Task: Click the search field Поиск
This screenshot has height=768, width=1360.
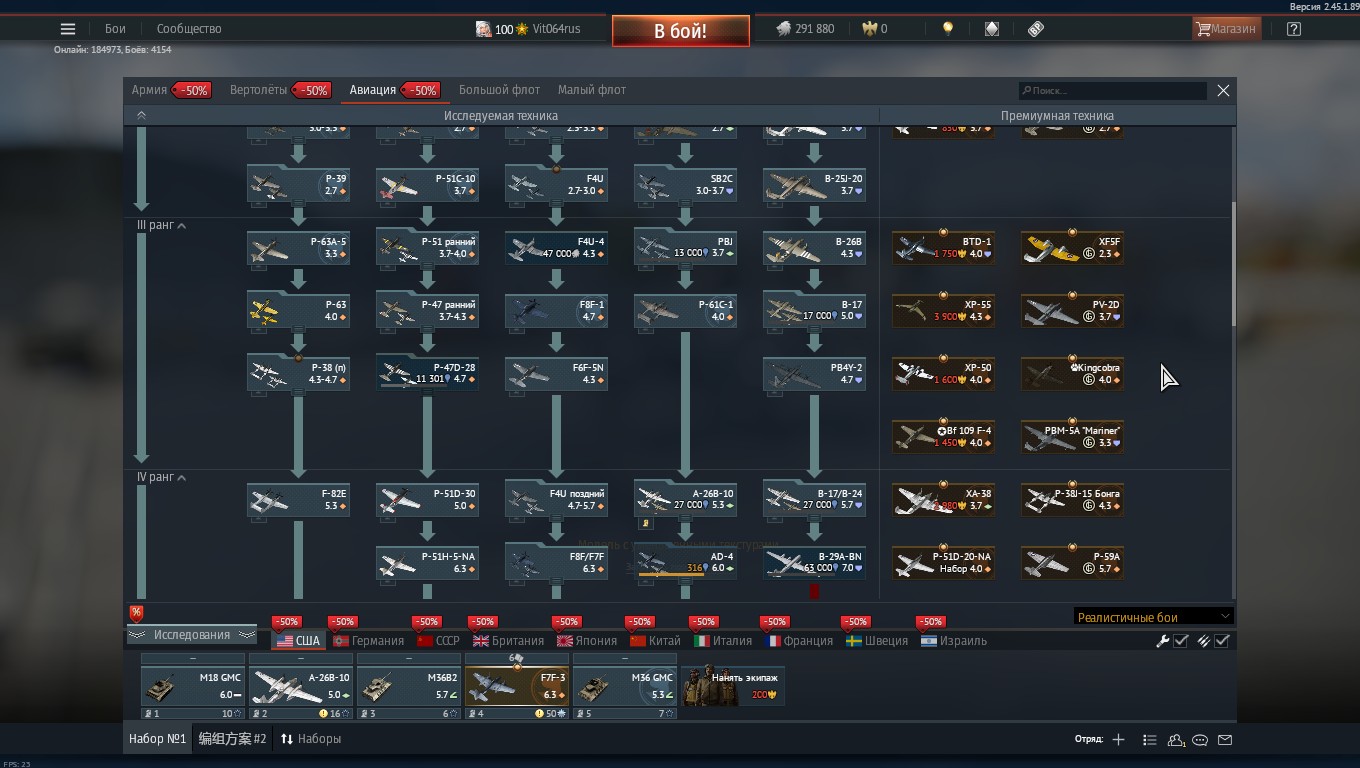Action: pos(1112,90)
